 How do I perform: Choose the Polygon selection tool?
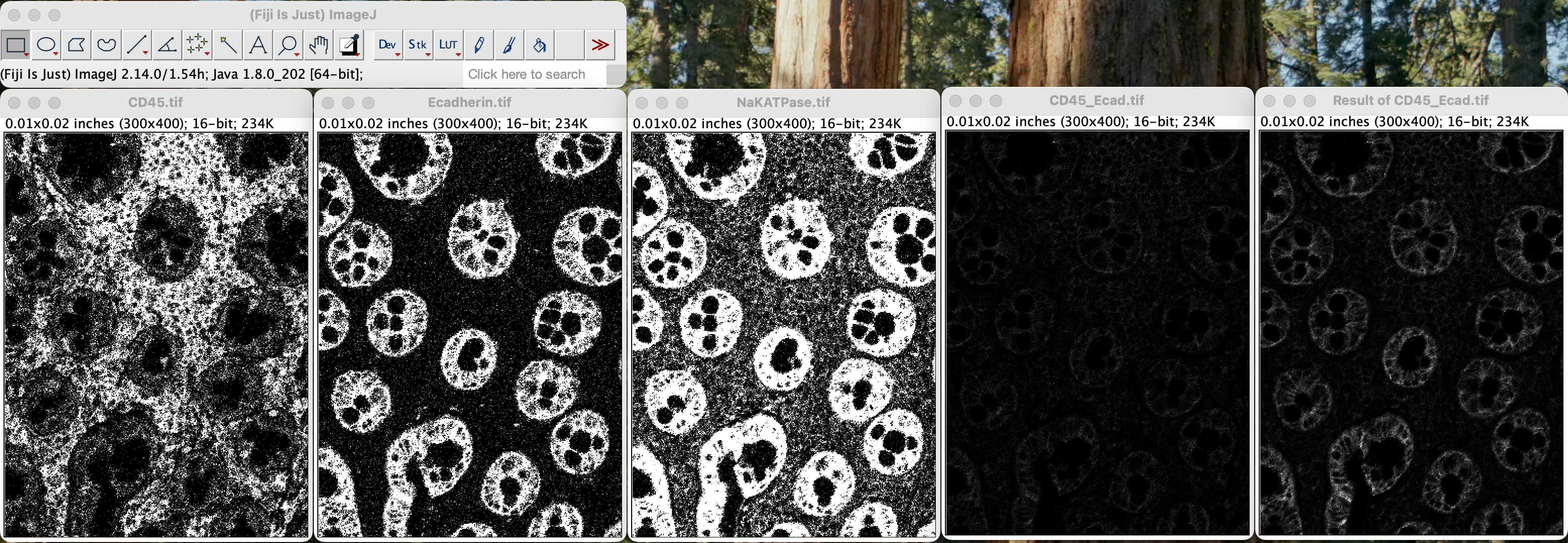tap(77, 45)
